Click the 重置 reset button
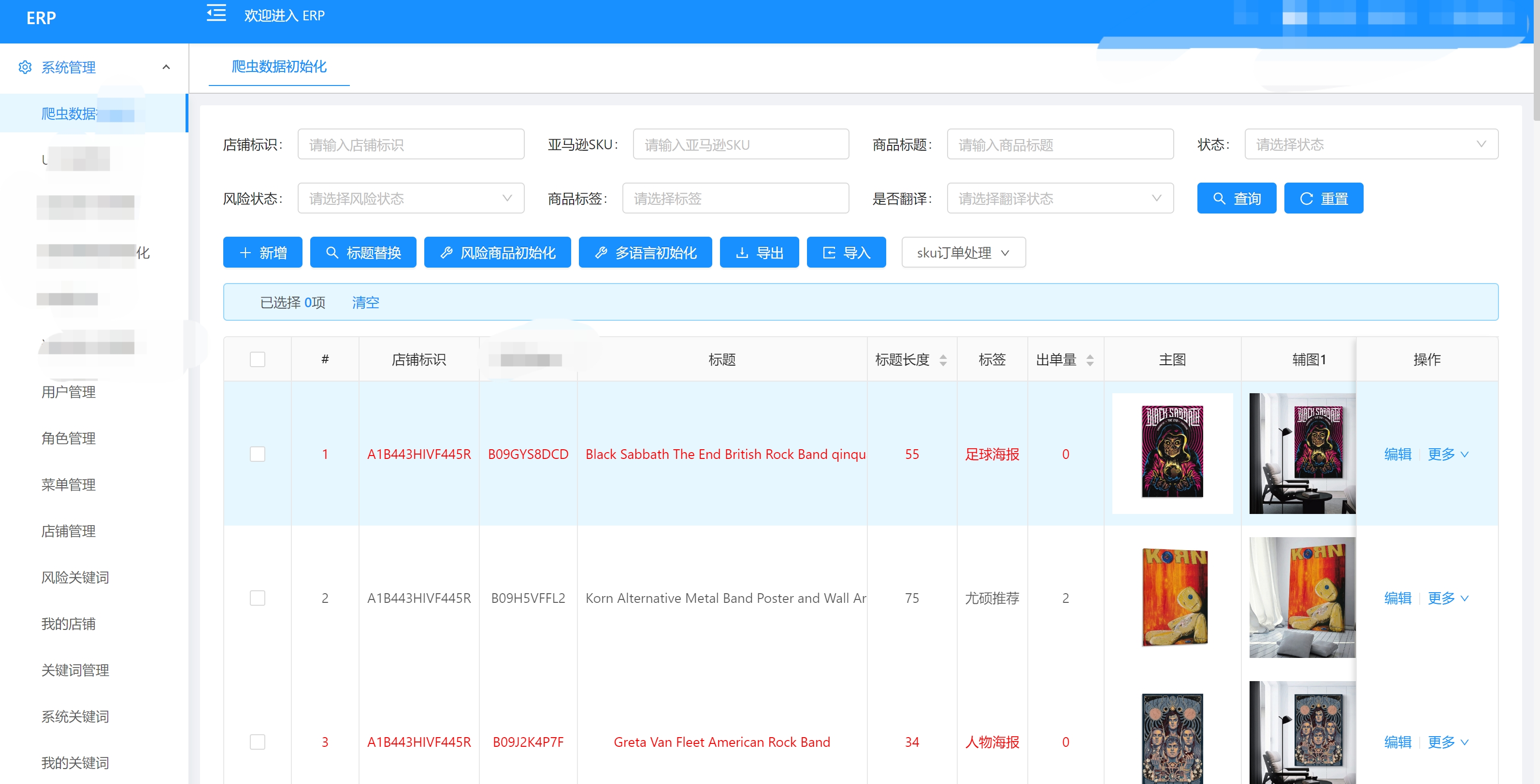 [x=1324, y=199]
